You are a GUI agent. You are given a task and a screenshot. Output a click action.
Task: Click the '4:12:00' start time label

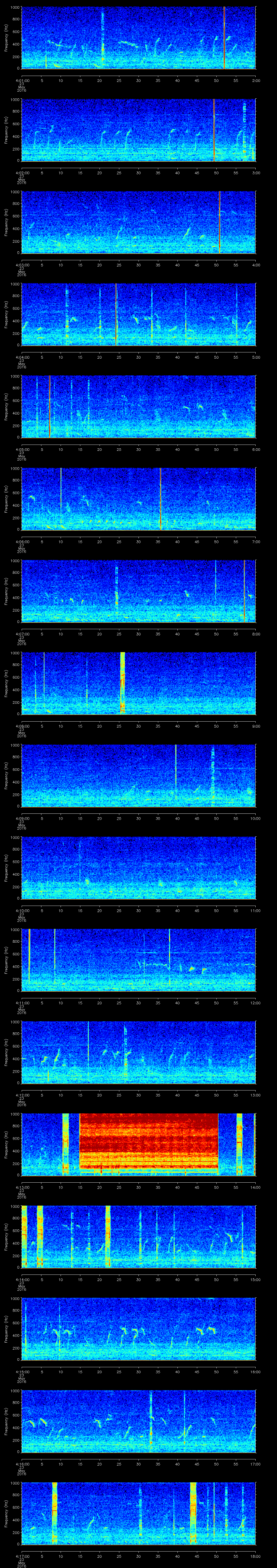point(22,1095)
